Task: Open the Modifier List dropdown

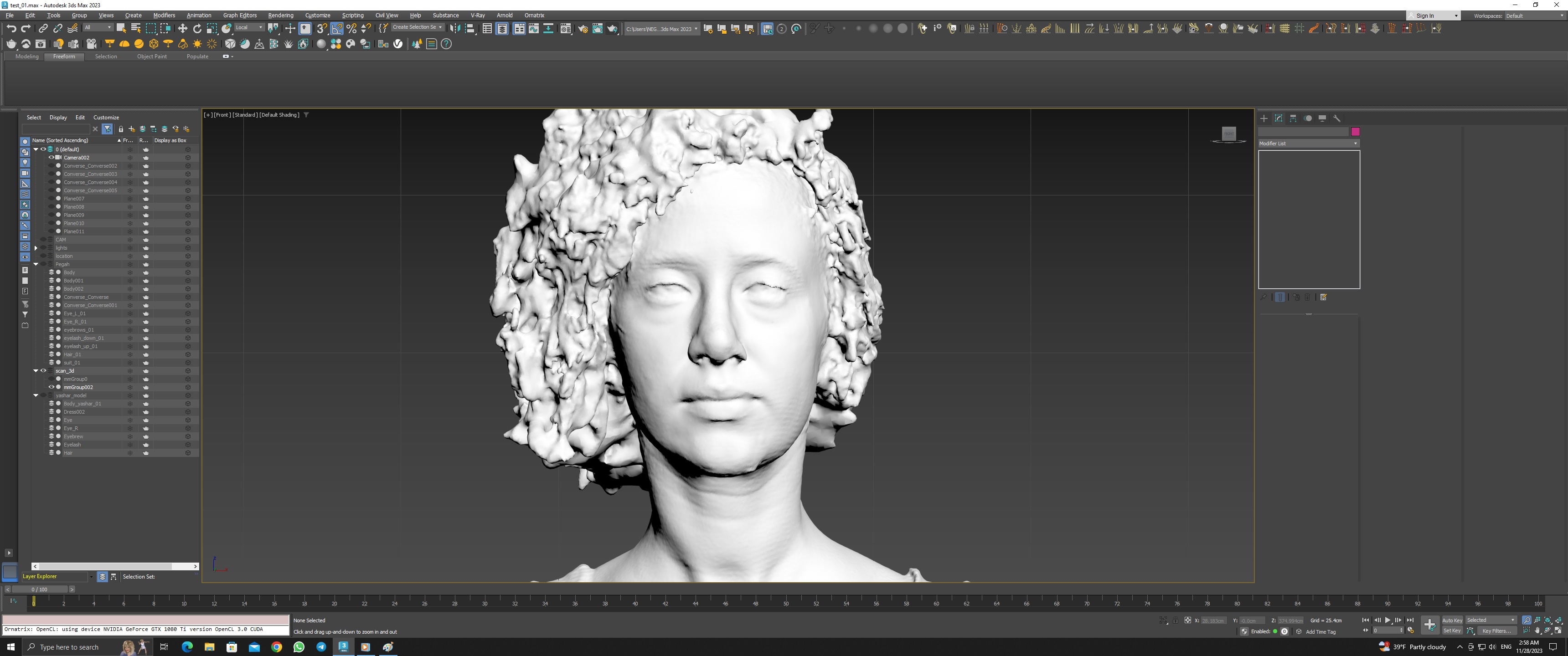Action: (1308, 143)
